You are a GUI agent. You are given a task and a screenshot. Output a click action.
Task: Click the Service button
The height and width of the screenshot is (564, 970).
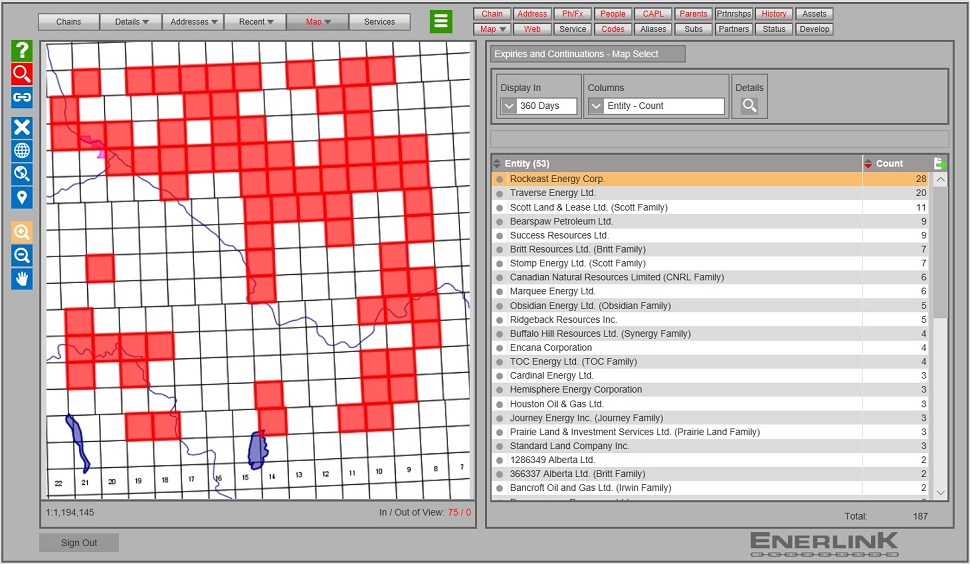[573, 29]
